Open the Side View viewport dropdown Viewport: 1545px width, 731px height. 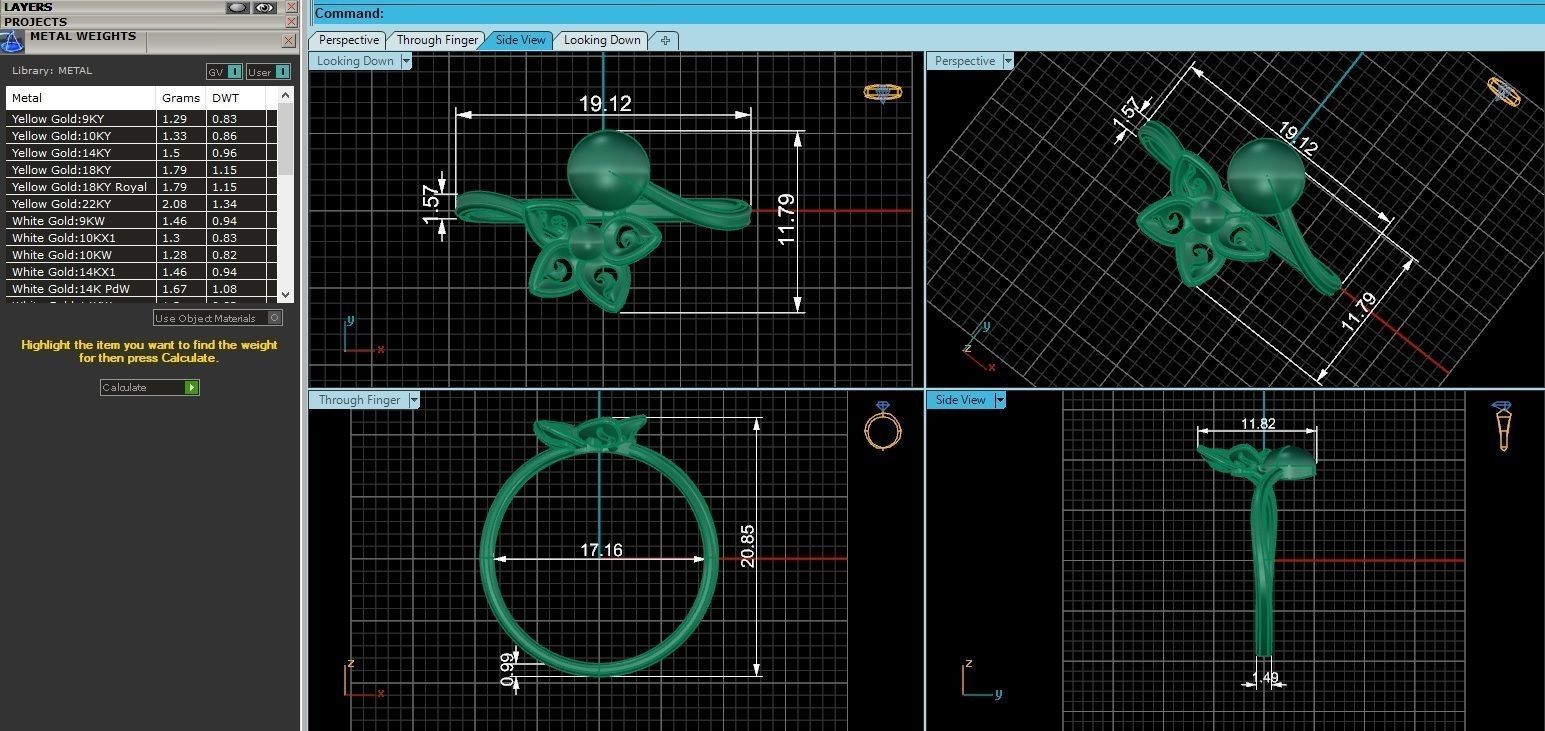(x=1000, y=400)
